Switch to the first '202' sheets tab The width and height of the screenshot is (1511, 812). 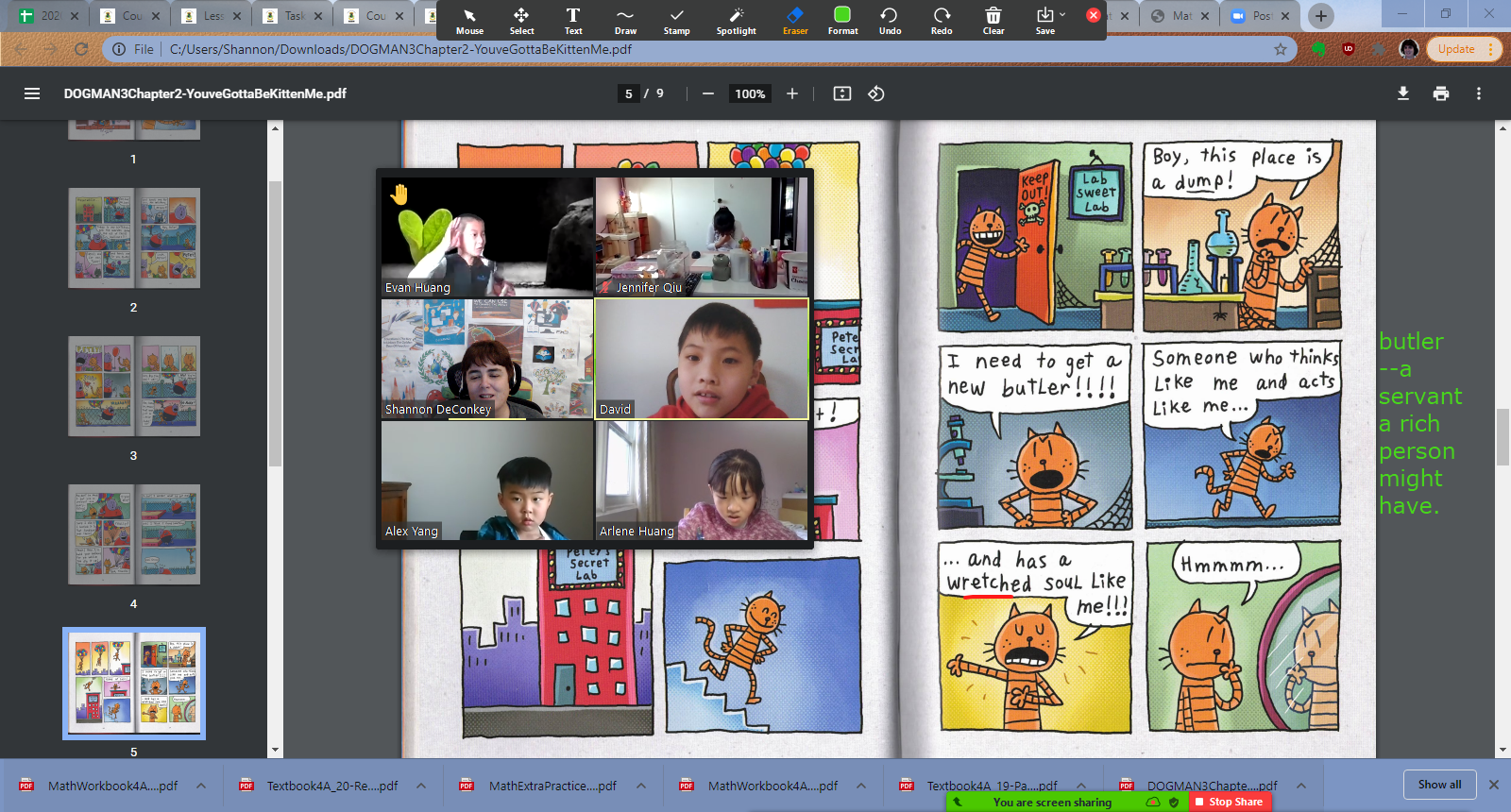(x=48, y=15)
